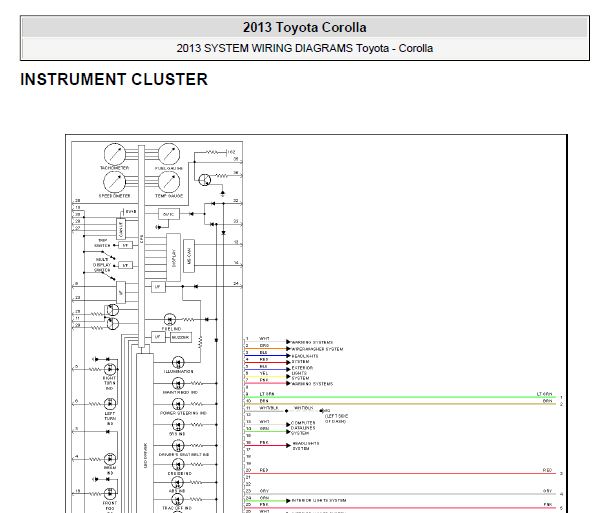Click the 'RED' label at the wire's right end

pos(548,471)
